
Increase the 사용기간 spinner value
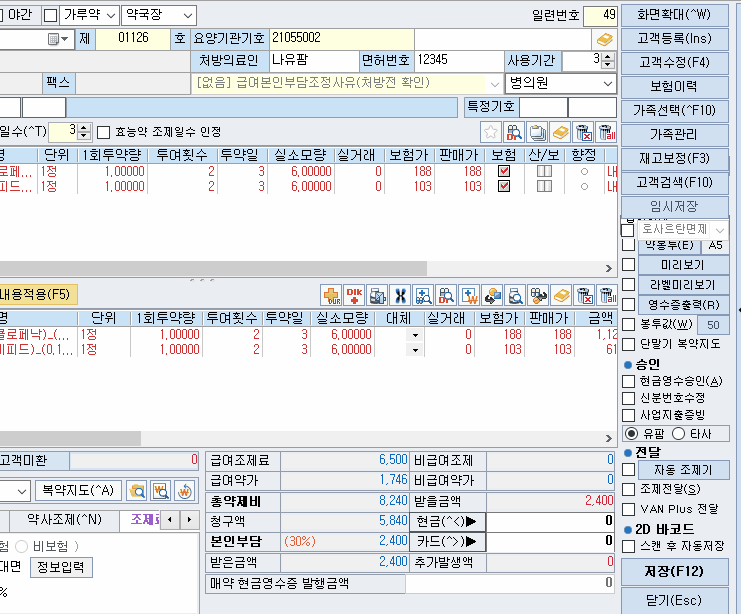609,57
